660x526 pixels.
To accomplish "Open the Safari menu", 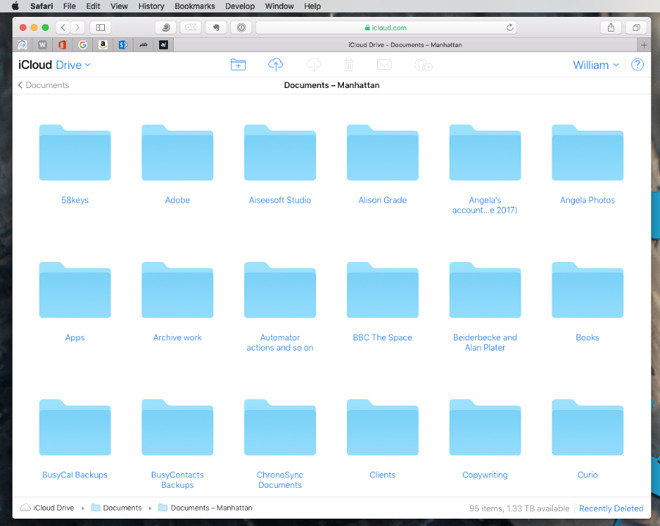I will tap(42, 6).
